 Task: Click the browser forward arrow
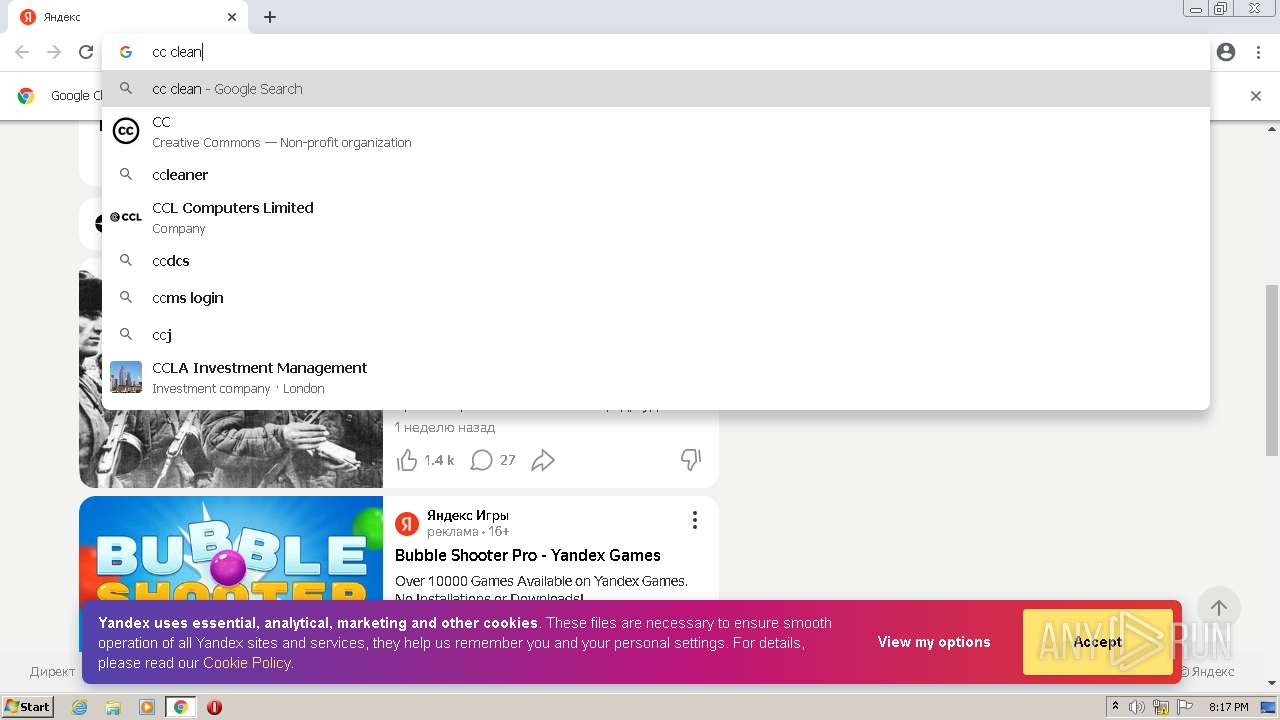(x=54, y=52)
